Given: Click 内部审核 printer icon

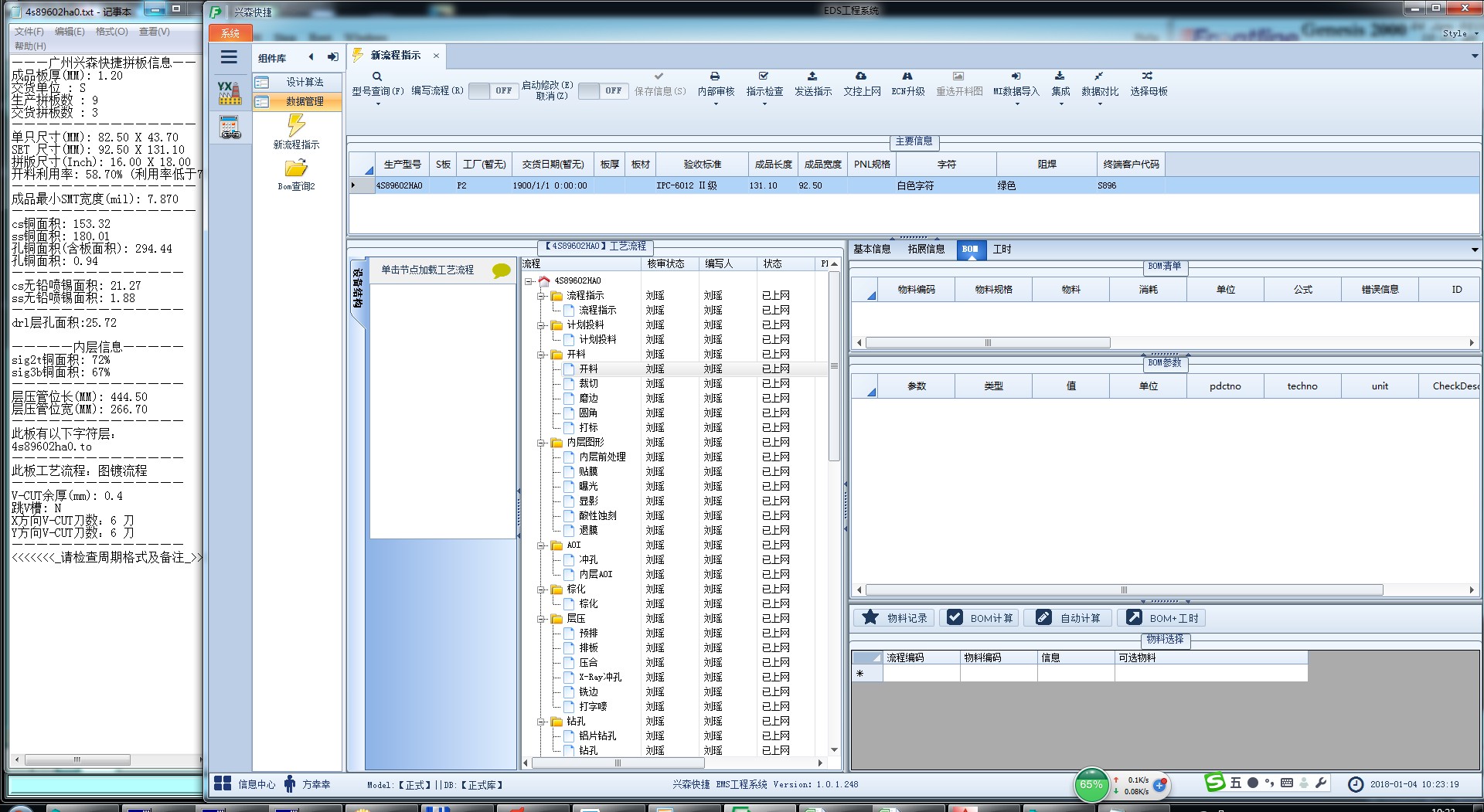Looking at the screenshot, I should [x=715, y=76].
